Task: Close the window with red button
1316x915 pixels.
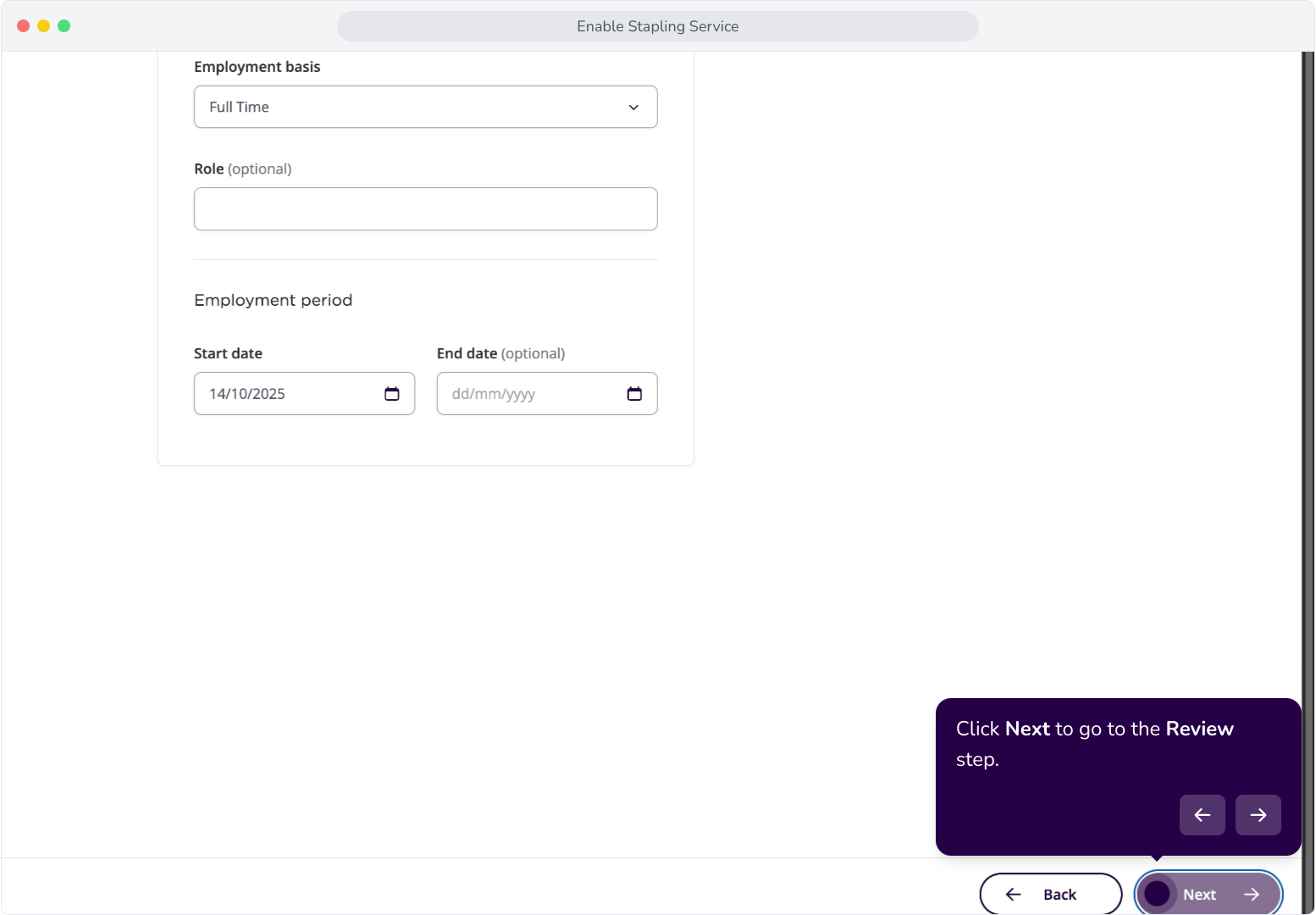Action: [x=23, y=26]
